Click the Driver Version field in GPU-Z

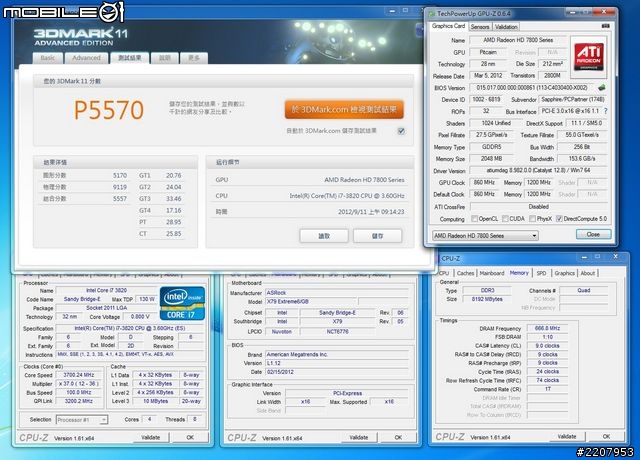point(538,170)
